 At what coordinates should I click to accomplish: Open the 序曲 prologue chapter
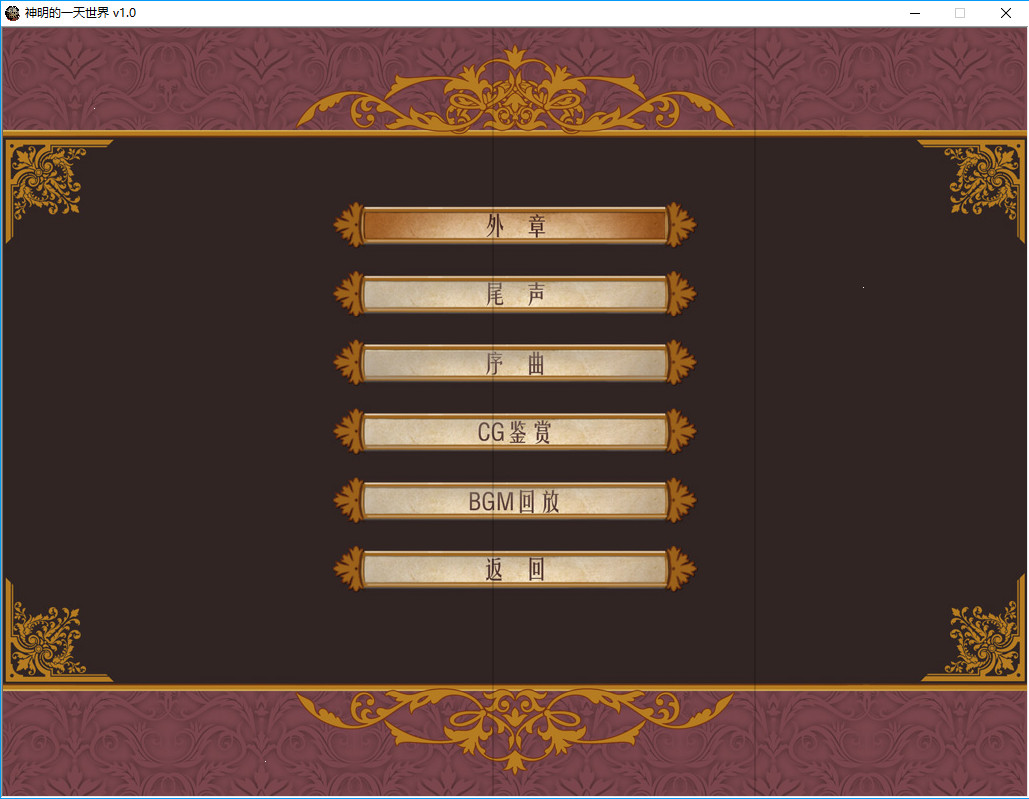pos(514,363)
